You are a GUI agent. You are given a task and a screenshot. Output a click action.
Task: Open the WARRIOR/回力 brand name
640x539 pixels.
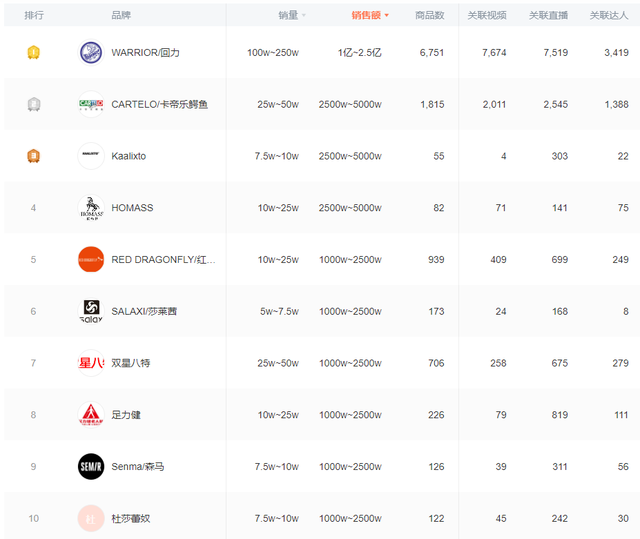pyautogui.click(x=145, y=53)
